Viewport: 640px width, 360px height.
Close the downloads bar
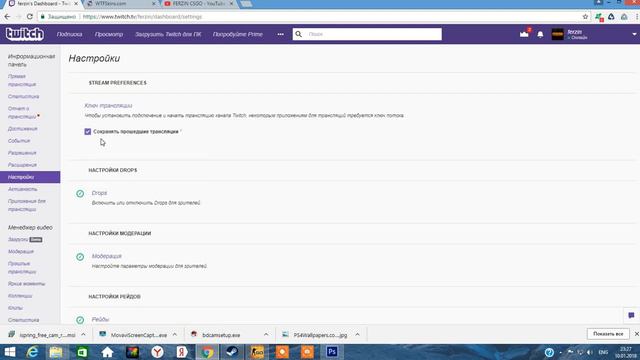click(x=636, y=334)
